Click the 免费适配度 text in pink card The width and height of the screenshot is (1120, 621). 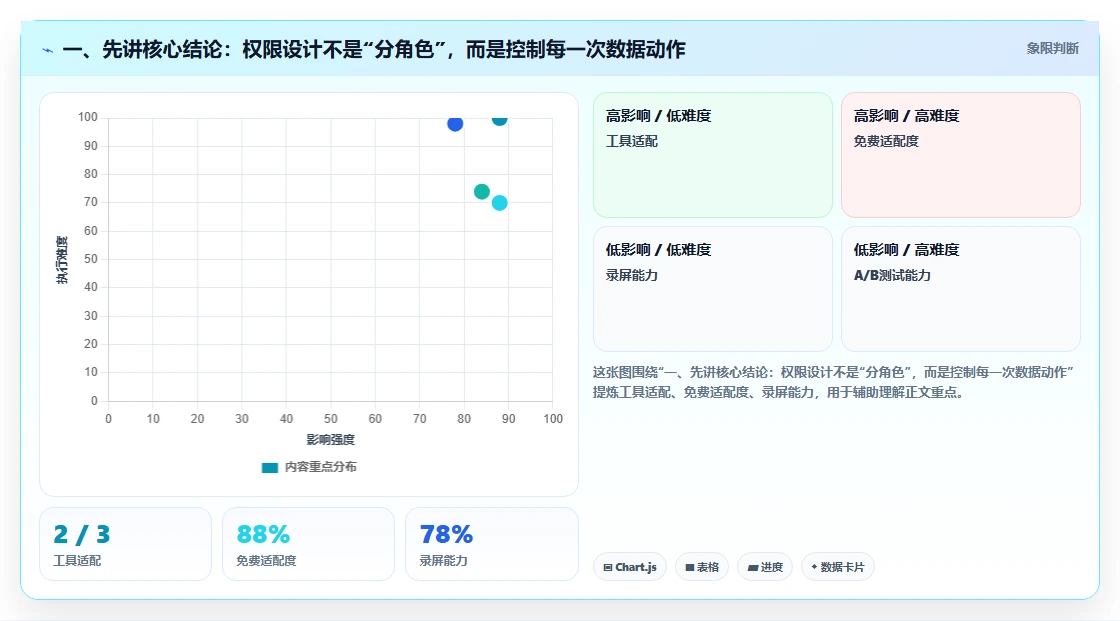(x=886, y=141)
